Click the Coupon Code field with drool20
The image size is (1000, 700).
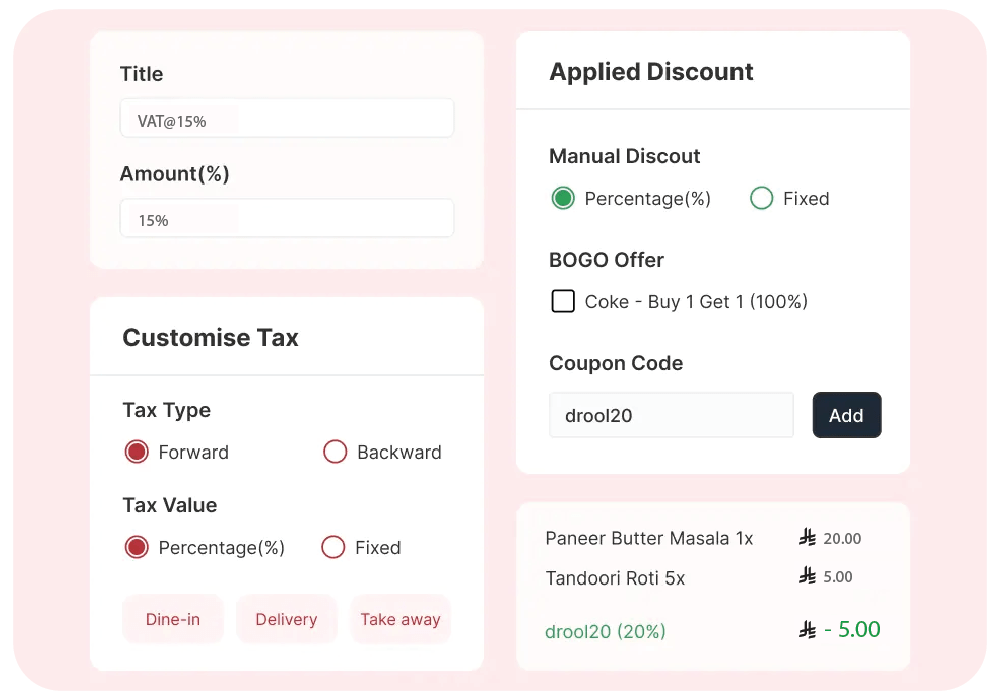(671, 415)
